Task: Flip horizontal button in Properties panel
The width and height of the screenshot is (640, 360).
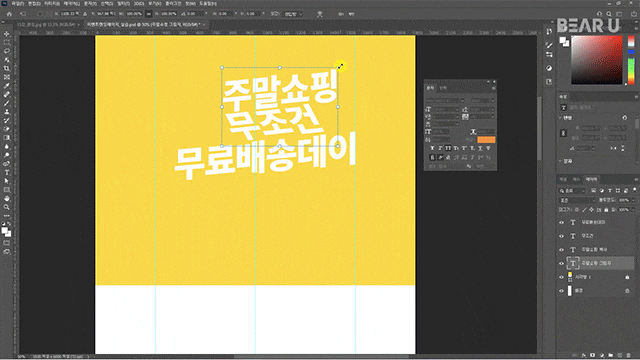Action: pyautogui.click(x=613, y=148)
